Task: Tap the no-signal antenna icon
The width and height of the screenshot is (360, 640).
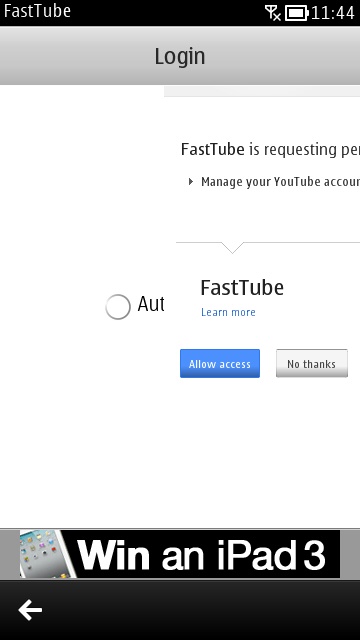Action: pos(273,13)
